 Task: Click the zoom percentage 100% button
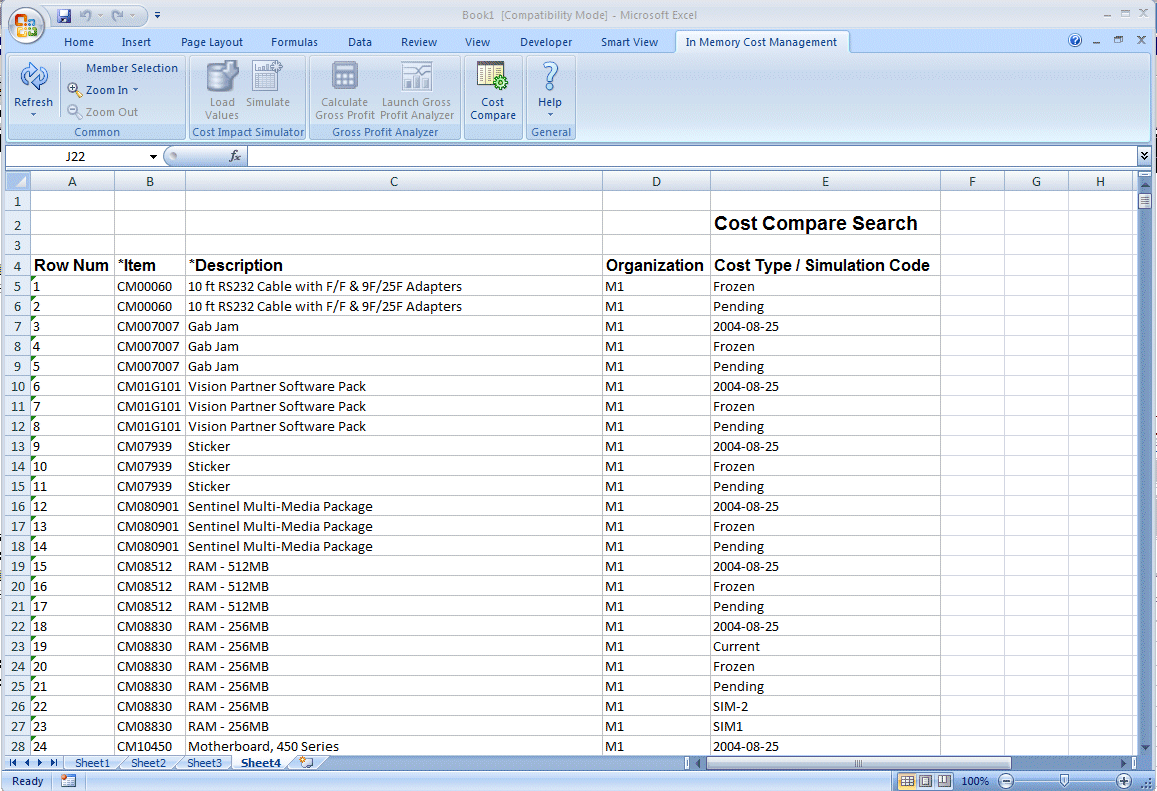click(975, 781)
